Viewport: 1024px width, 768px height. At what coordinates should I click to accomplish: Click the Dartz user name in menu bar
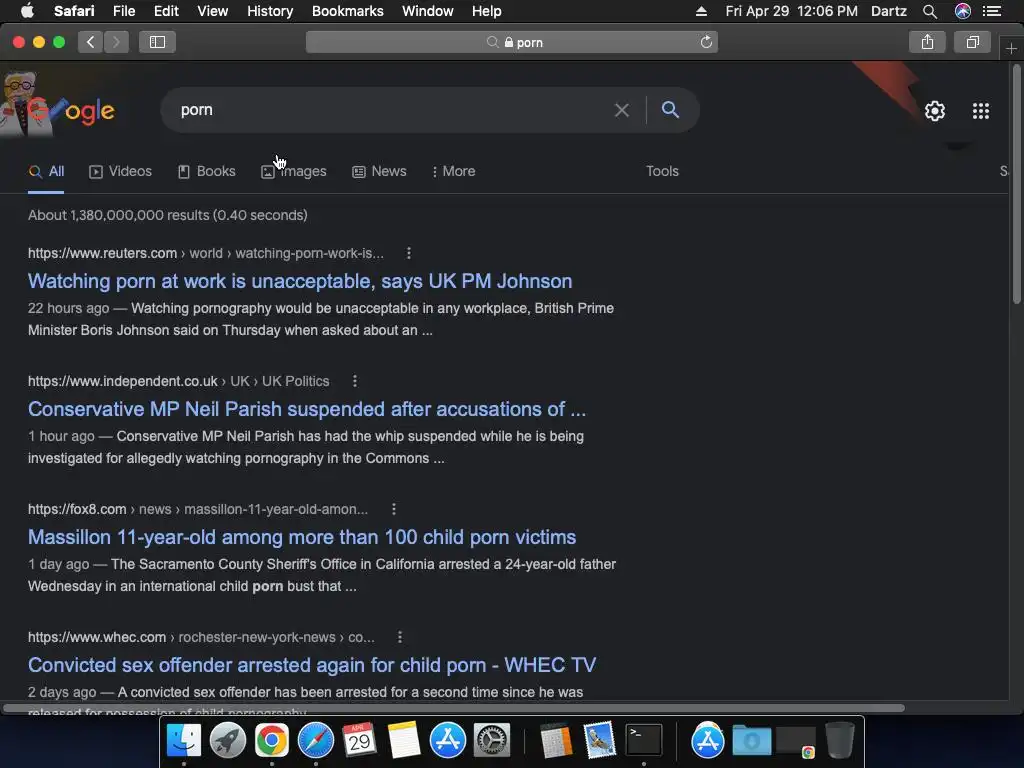coord(888,11)
